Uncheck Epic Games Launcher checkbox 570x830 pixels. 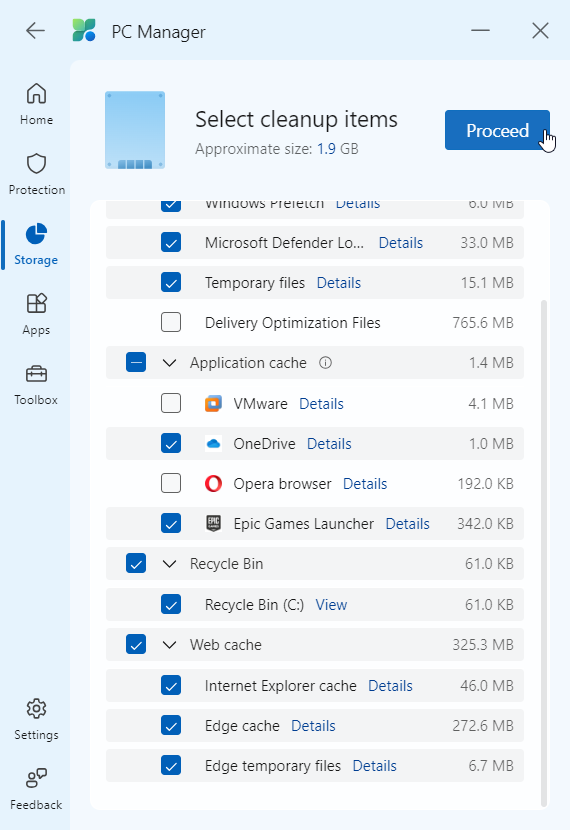click(x=171, y=524)
